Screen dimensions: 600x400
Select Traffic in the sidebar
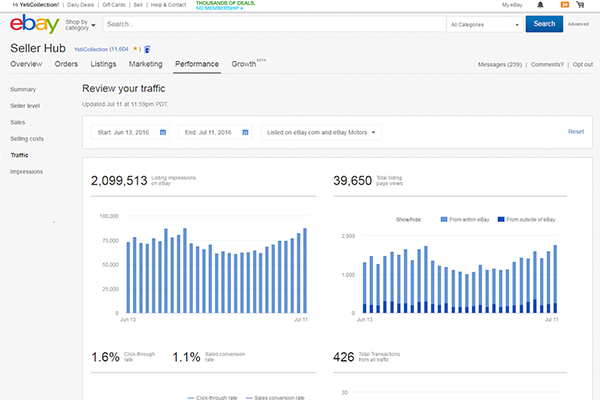20,155
